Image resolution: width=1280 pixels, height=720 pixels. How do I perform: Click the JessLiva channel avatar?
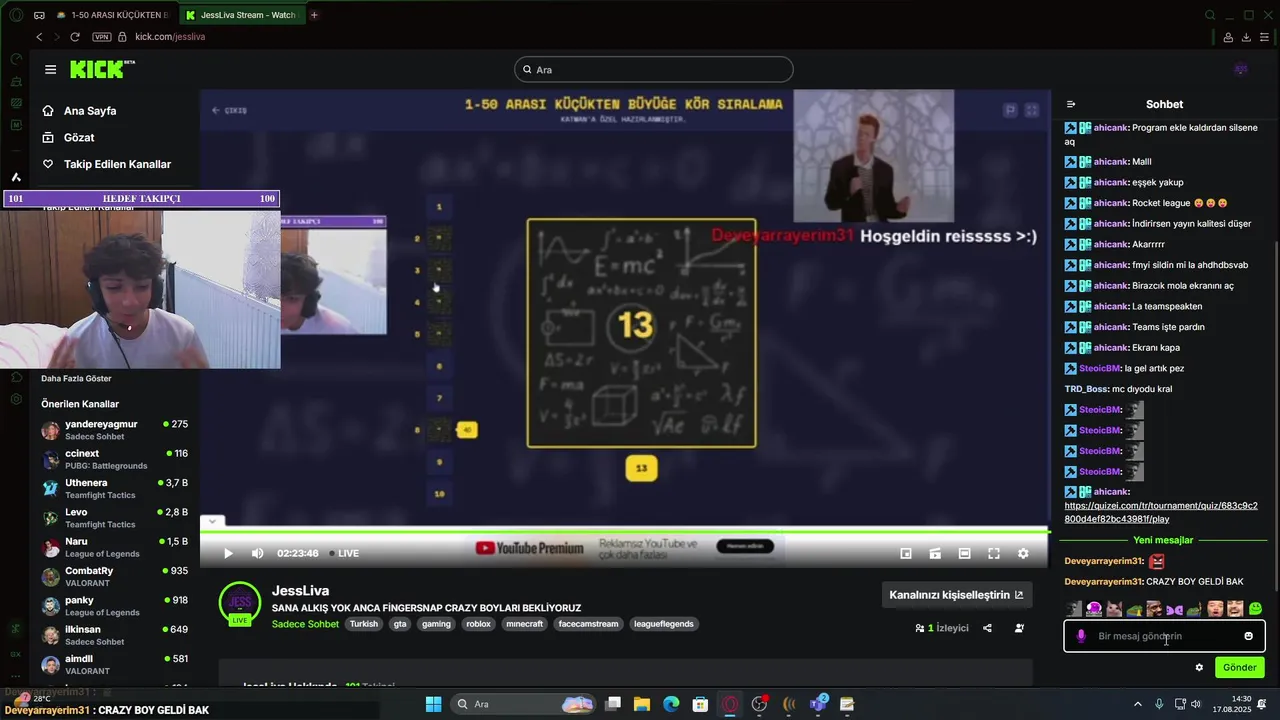point(240,603)
